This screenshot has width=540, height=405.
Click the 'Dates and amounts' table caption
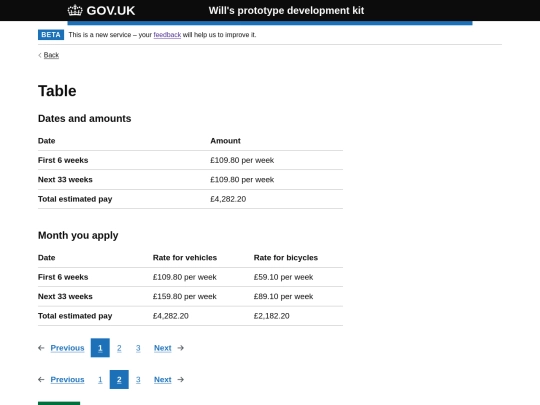[84, 118]
